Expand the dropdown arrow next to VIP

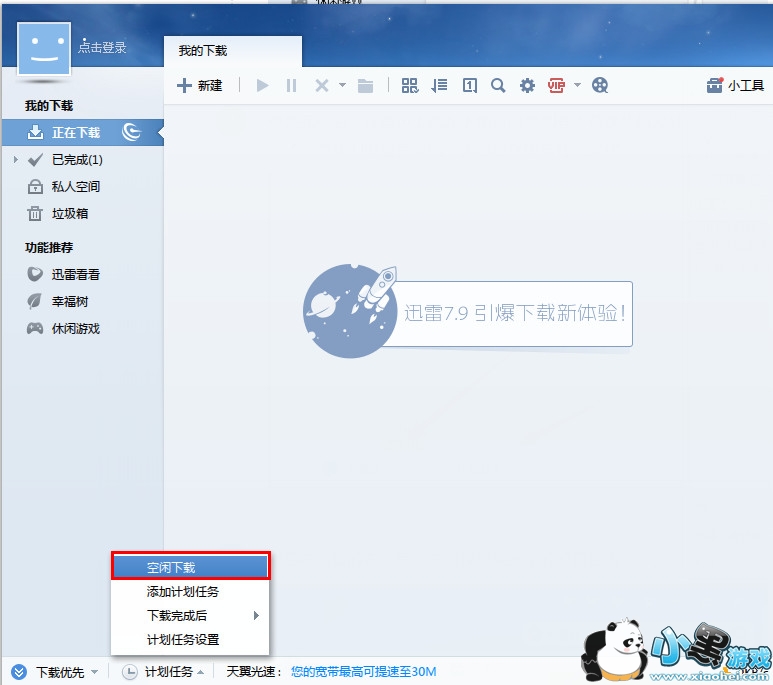coord(577,85)
